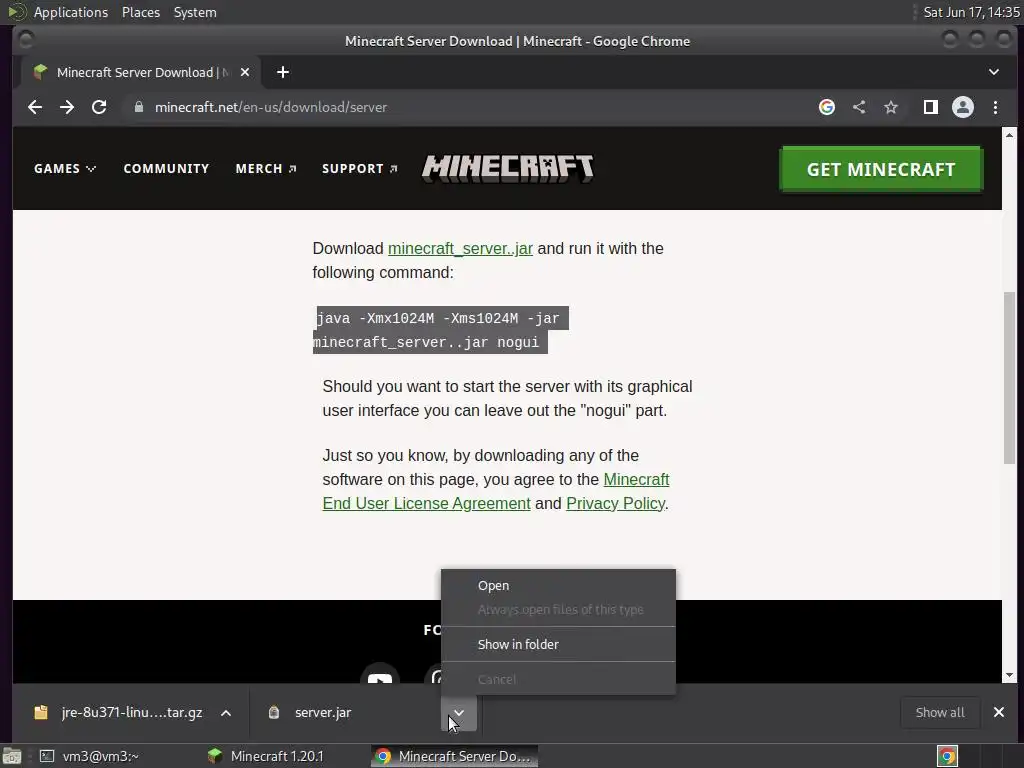This screenshot has height=768, width=1024.
Task: Bookmark this page with the star
Action: point(891,107)
